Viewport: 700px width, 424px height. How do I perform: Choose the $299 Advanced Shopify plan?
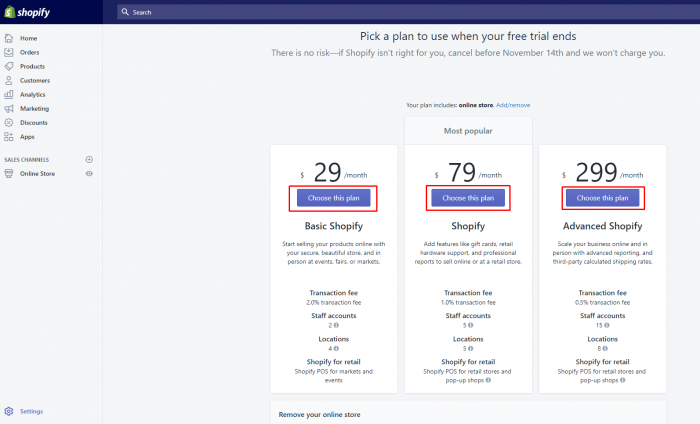point(603,198)
